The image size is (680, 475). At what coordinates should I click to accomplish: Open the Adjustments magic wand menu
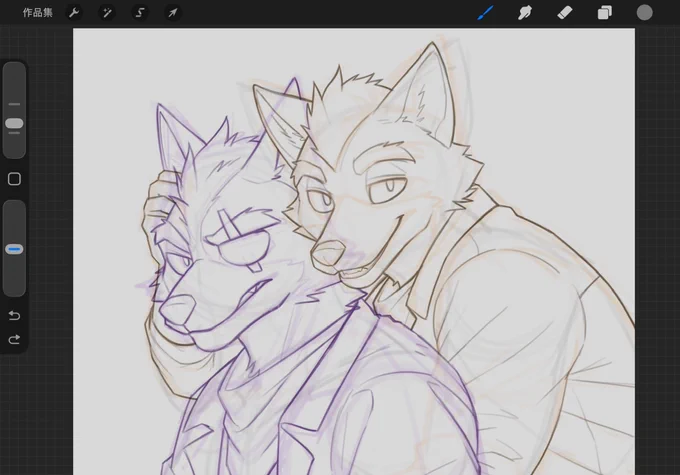tap(107, 13)
